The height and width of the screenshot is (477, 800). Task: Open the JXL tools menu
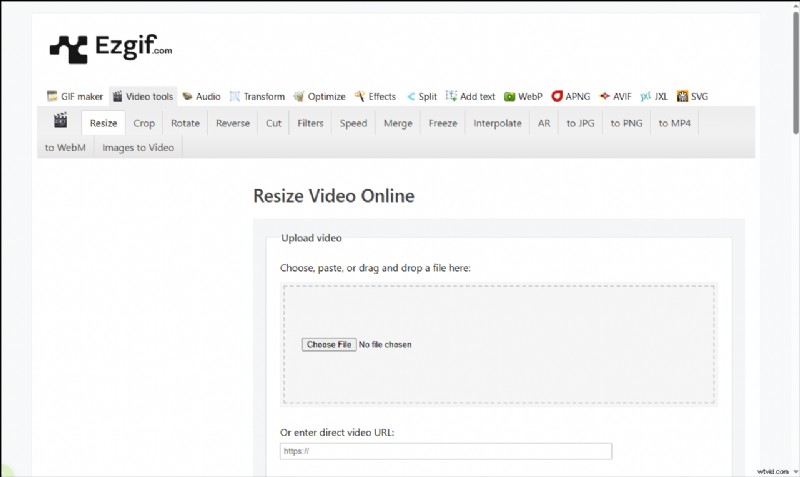[654, 96]
